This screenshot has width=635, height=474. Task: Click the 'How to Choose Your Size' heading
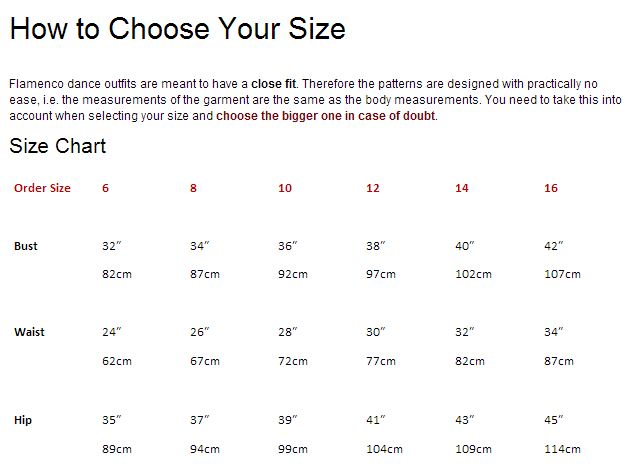[177, 29]
